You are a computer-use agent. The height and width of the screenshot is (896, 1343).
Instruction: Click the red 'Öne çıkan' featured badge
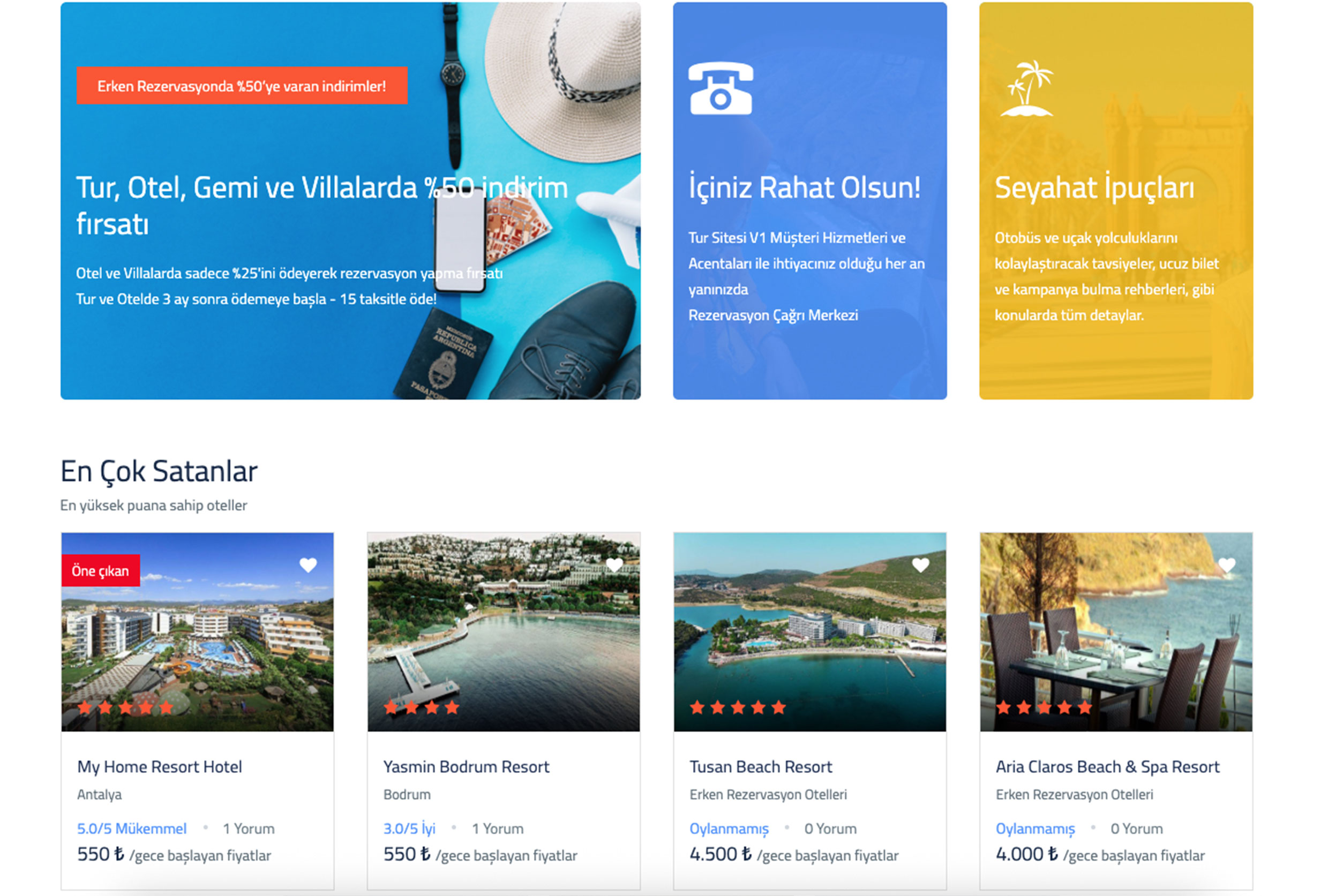click(x=101, y=570)
